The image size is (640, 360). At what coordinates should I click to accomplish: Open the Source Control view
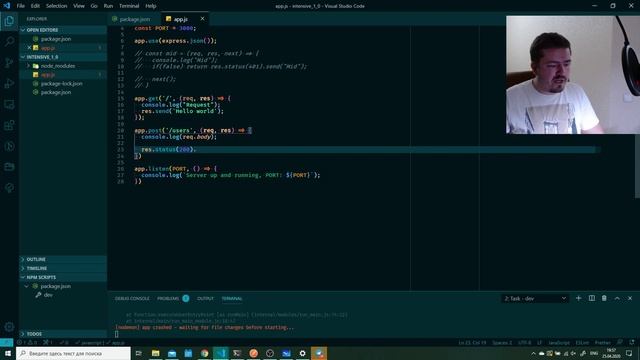coord(9,62)
